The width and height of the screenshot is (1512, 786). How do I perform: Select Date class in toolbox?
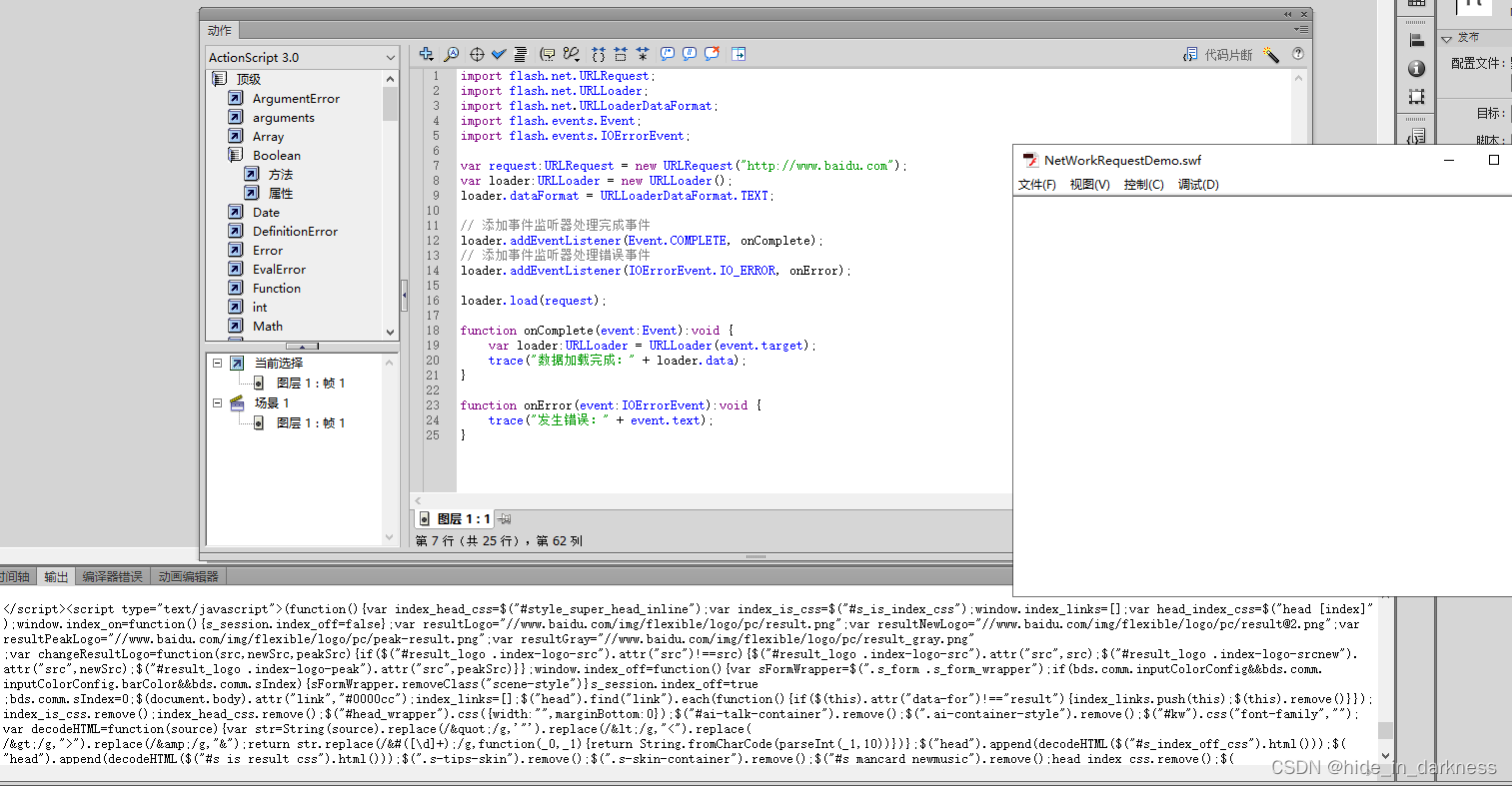(266, 212)
